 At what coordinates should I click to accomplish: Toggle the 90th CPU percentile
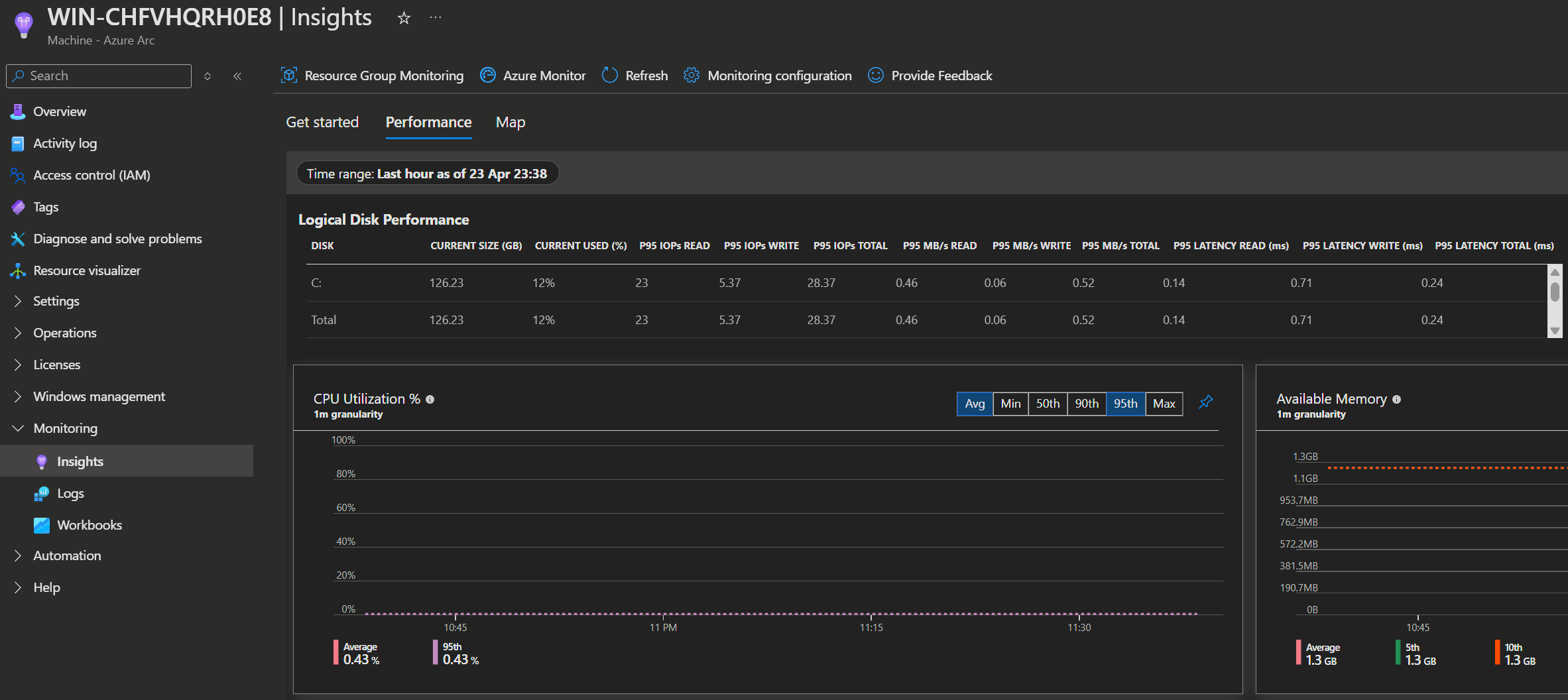click(x=1087, y=404)
